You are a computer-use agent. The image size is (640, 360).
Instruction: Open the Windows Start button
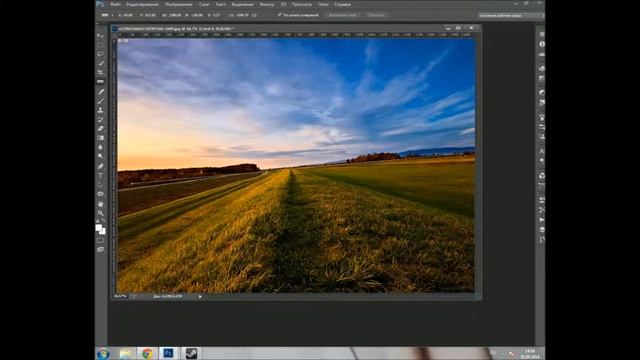click(103, 353)
